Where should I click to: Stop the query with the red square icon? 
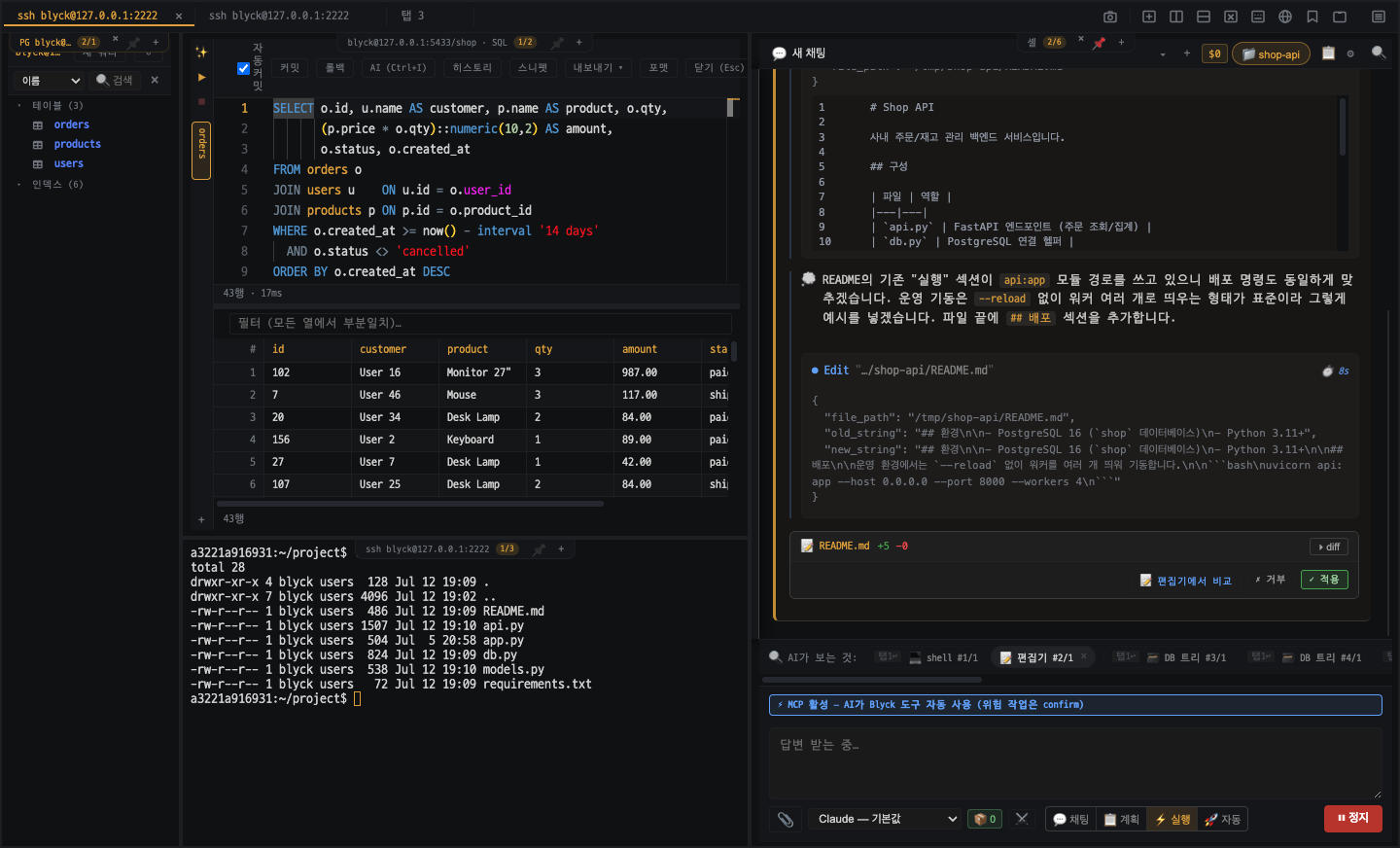201,101
